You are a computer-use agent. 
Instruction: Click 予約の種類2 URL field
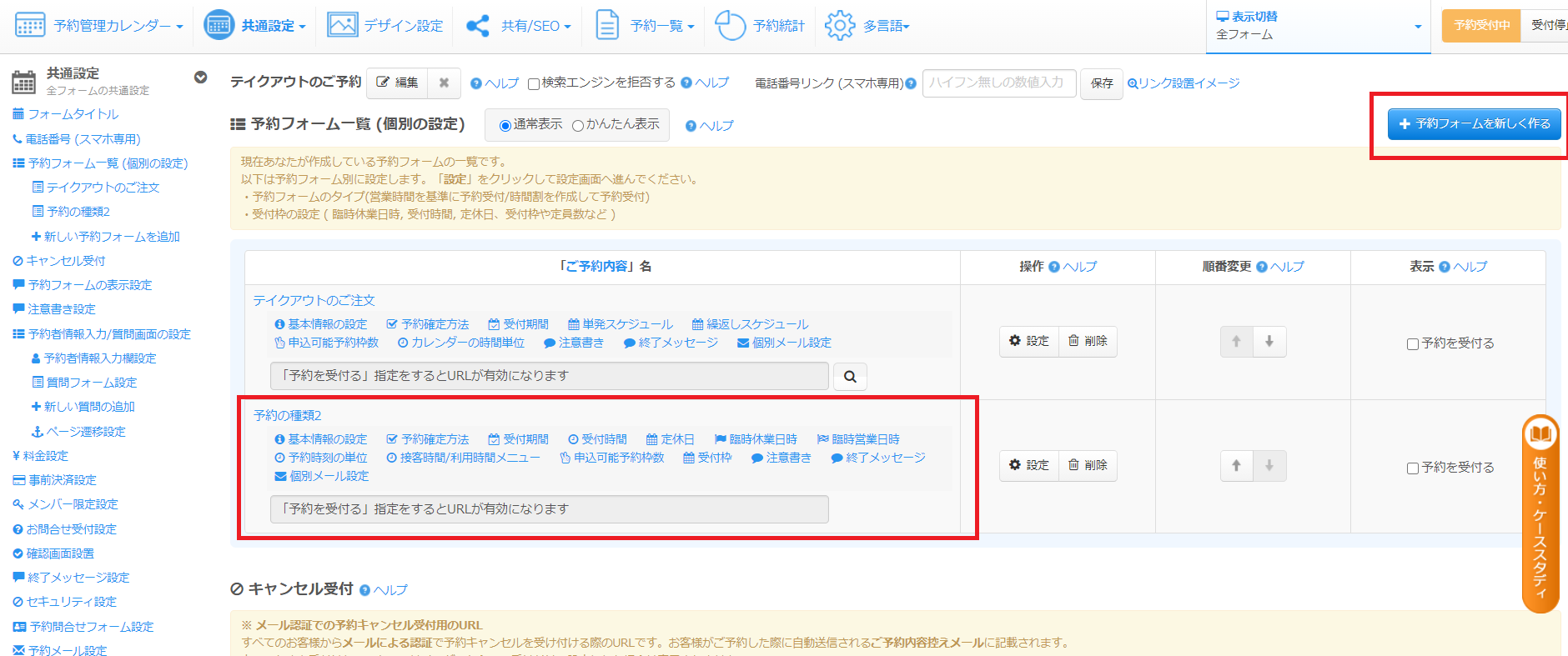(549, 509)
